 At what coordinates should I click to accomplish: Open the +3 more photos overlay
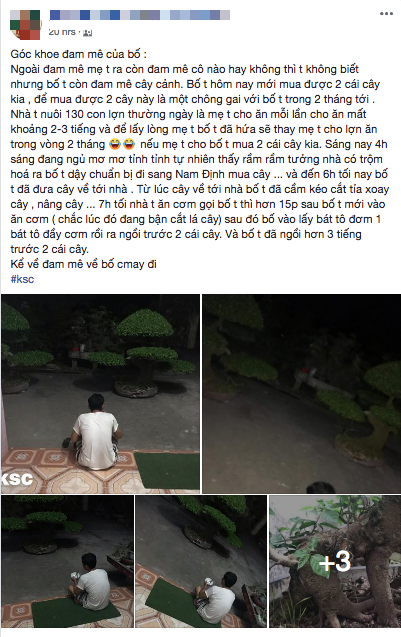click(x=335, y=562)
